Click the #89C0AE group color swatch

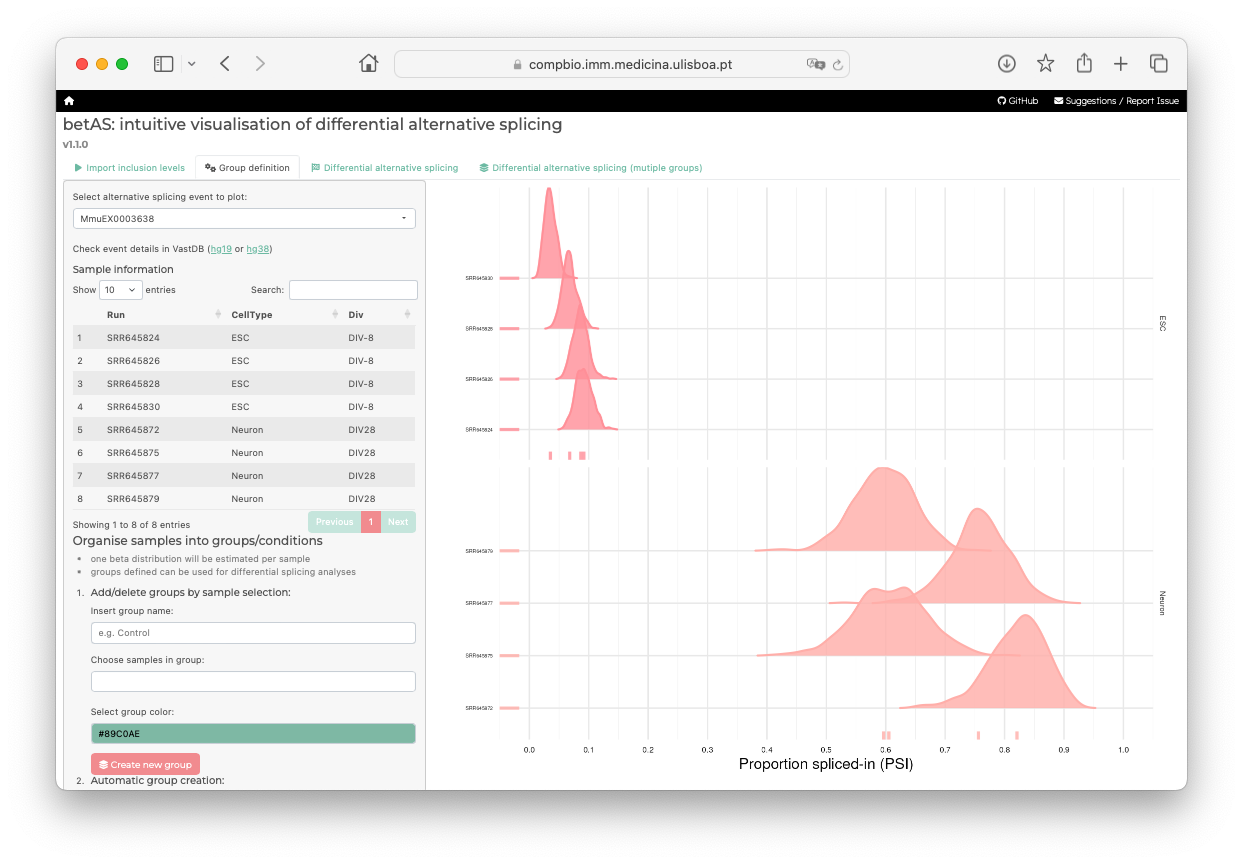coord(253,734)
